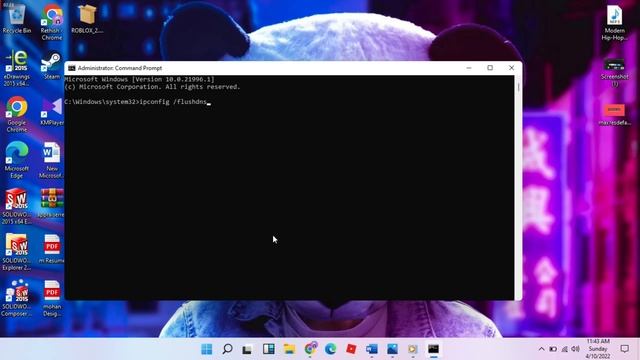Click the Microsoft Windows version line text
This screenshot has height=360, width=640.
139,79
